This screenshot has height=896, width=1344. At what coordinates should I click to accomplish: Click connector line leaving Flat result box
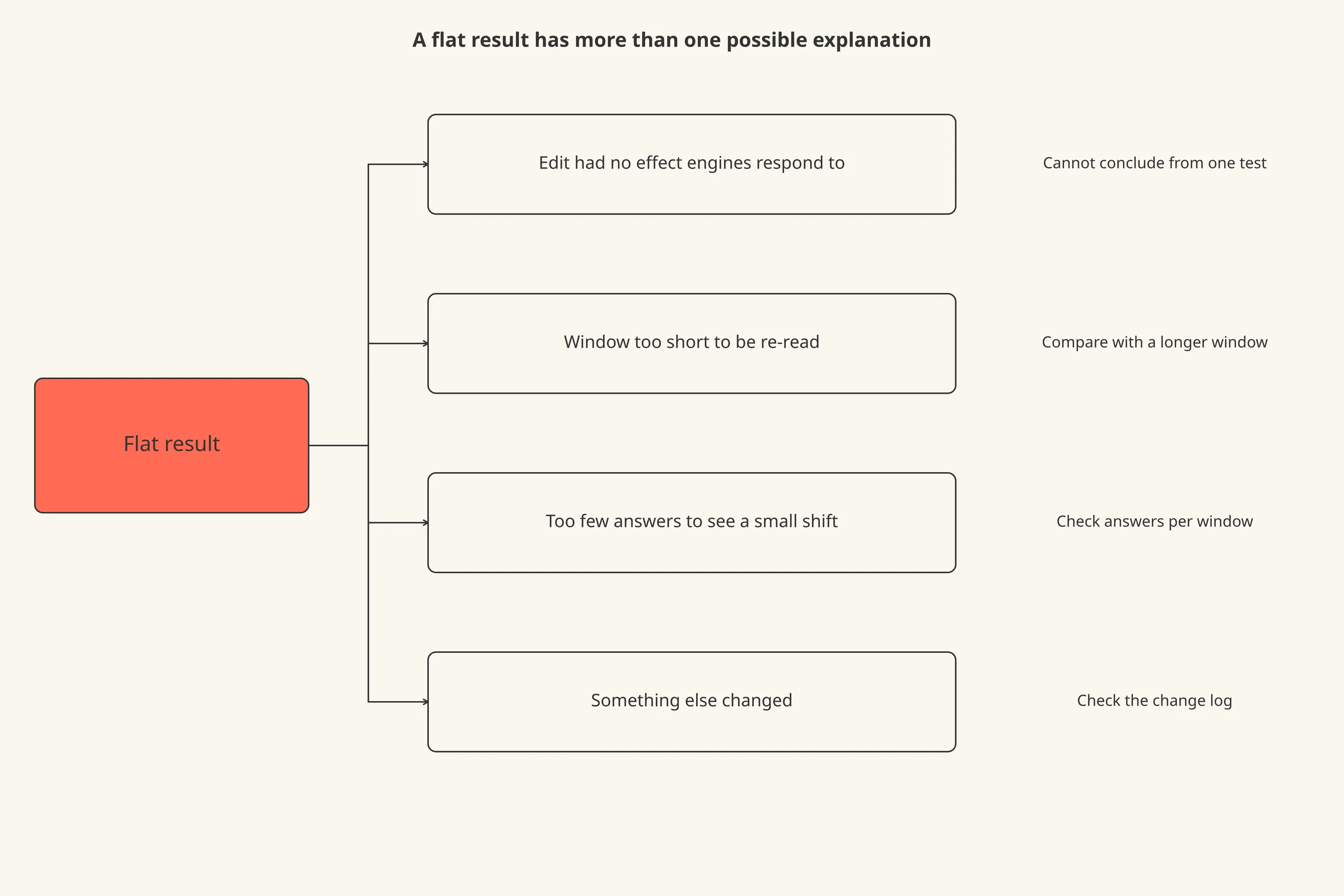[x=338, y=445]
